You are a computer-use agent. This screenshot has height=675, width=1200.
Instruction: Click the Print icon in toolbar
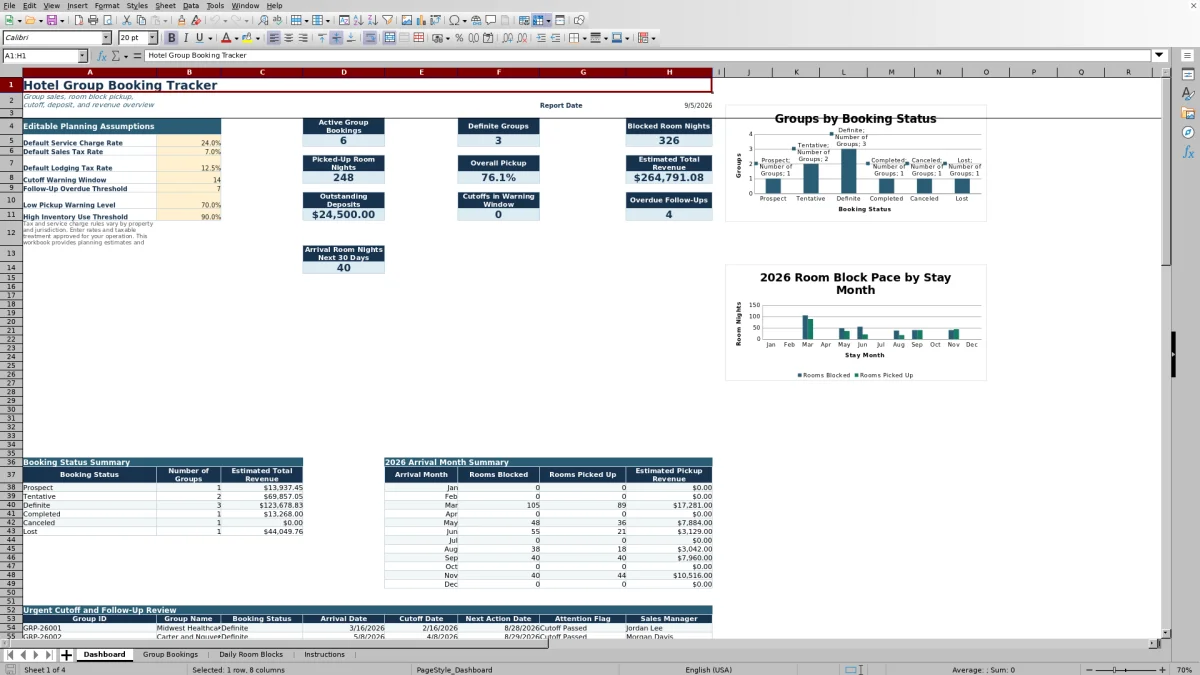pos(93,20)
